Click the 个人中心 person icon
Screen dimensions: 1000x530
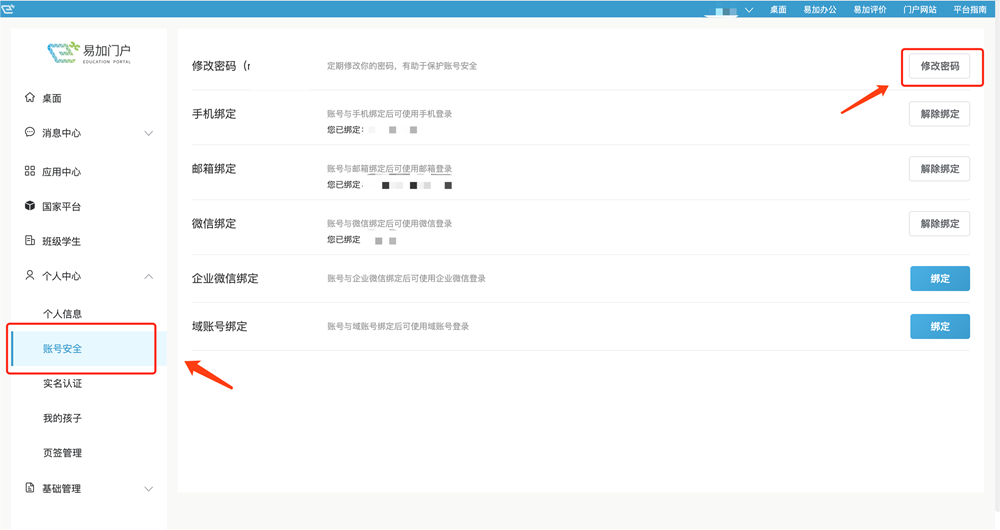(x=29, y=275)
